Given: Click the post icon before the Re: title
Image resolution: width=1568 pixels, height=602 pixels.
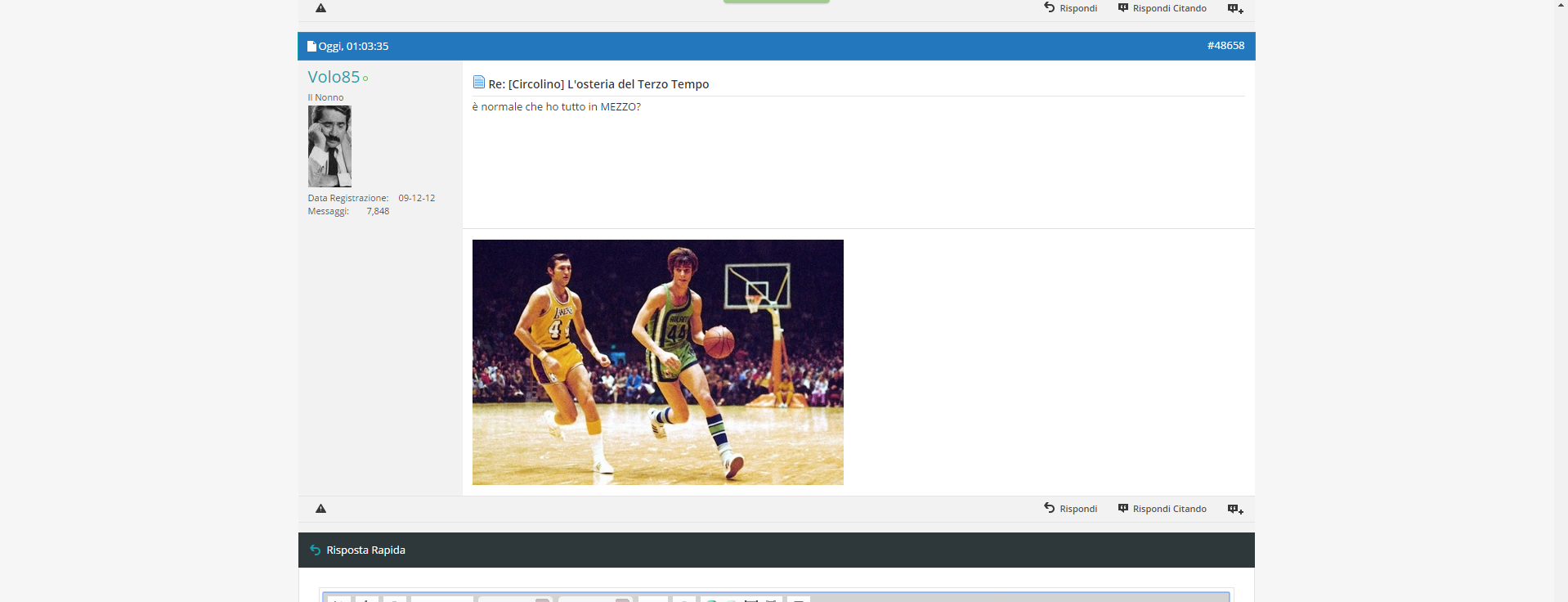Looking at the screenshot, I should tap(479, 82).
